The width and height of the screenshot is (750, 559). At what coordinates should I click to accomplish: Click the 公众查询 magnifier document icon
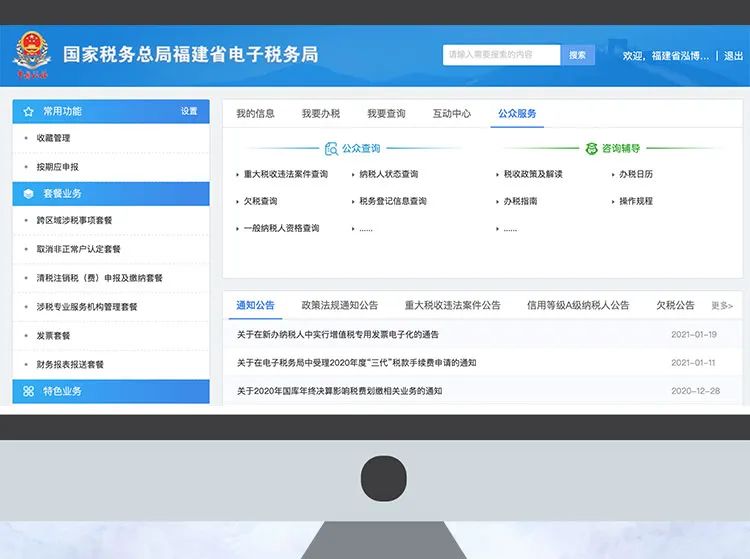(x=331, y=149)
